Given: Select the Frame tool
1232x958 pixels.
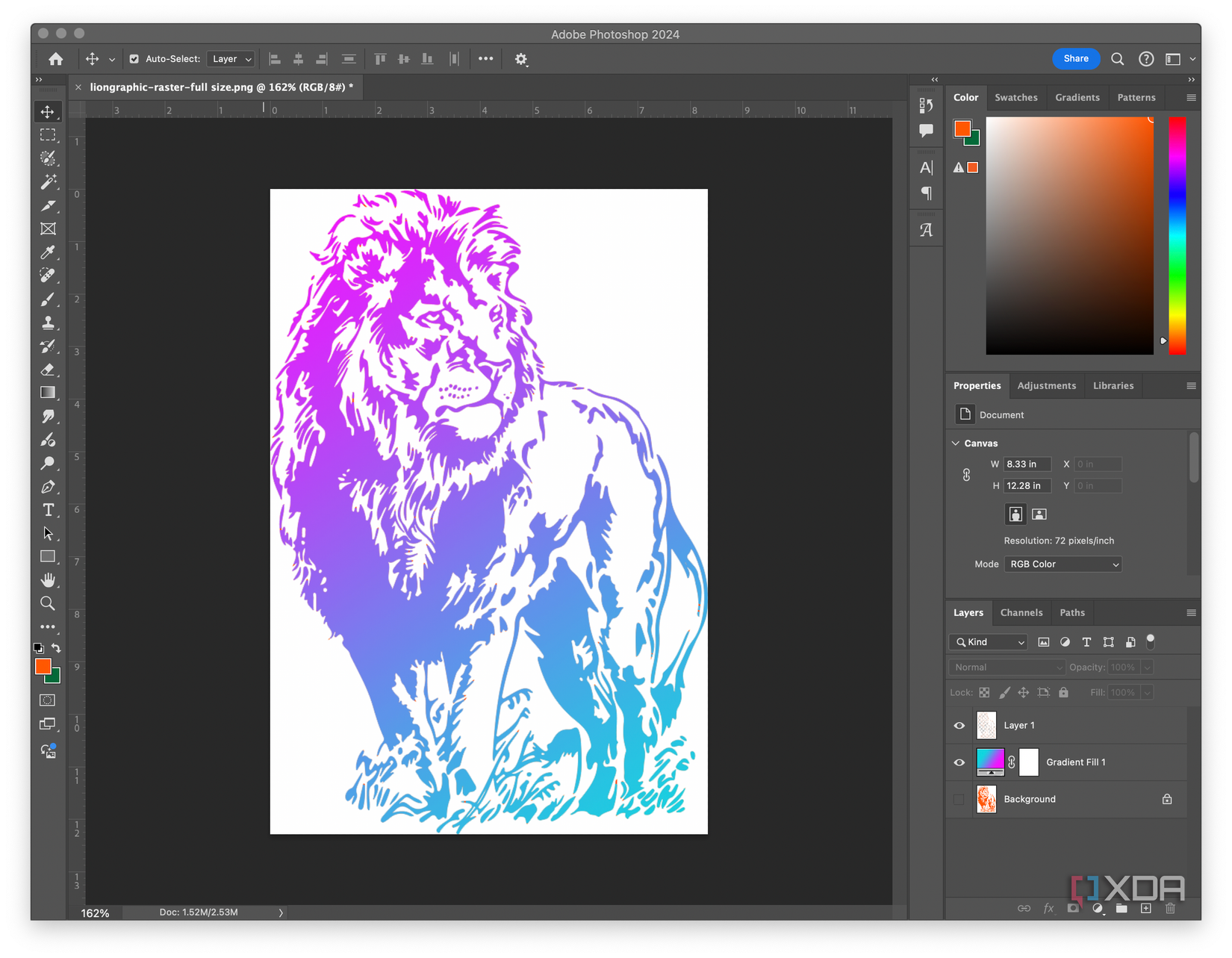Looking at the screenshot, I should (48, 229).
